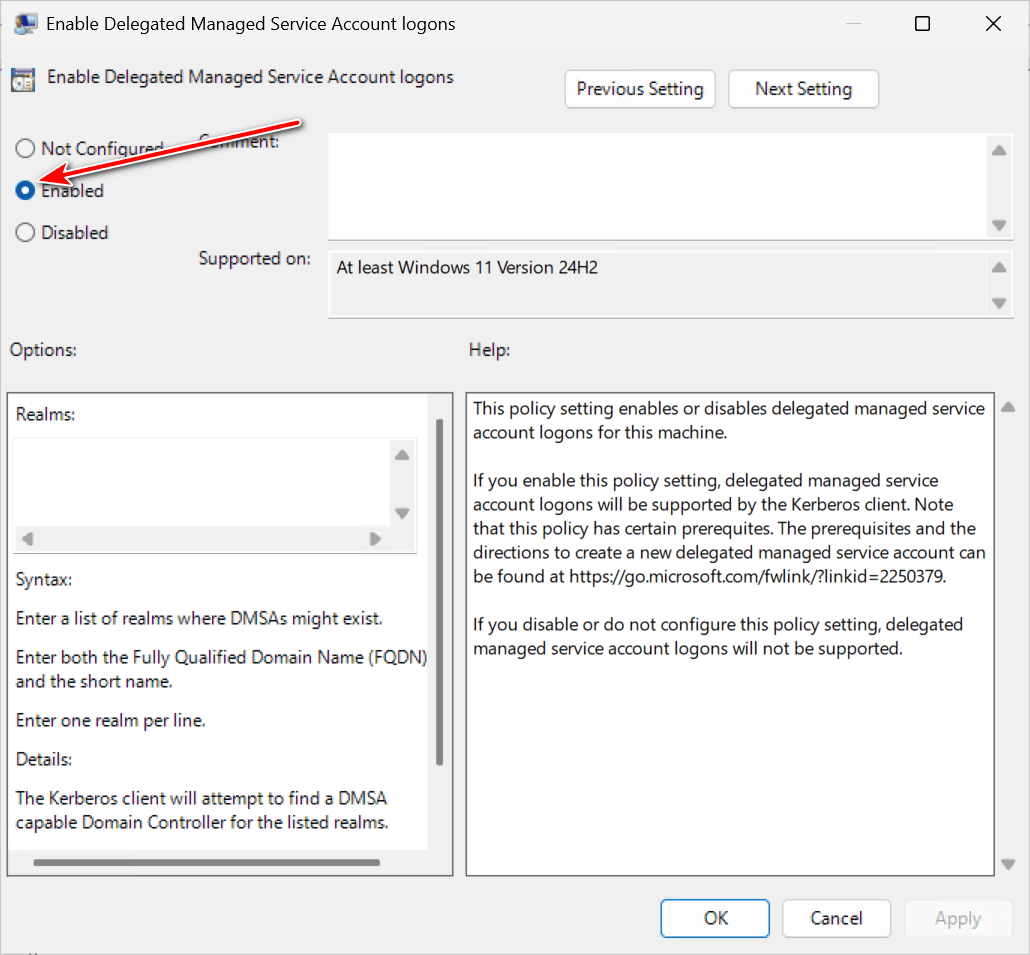Select the Not Configured radio button
Image resolution: width=1030 pixels, height=955 pixels.
25,149
